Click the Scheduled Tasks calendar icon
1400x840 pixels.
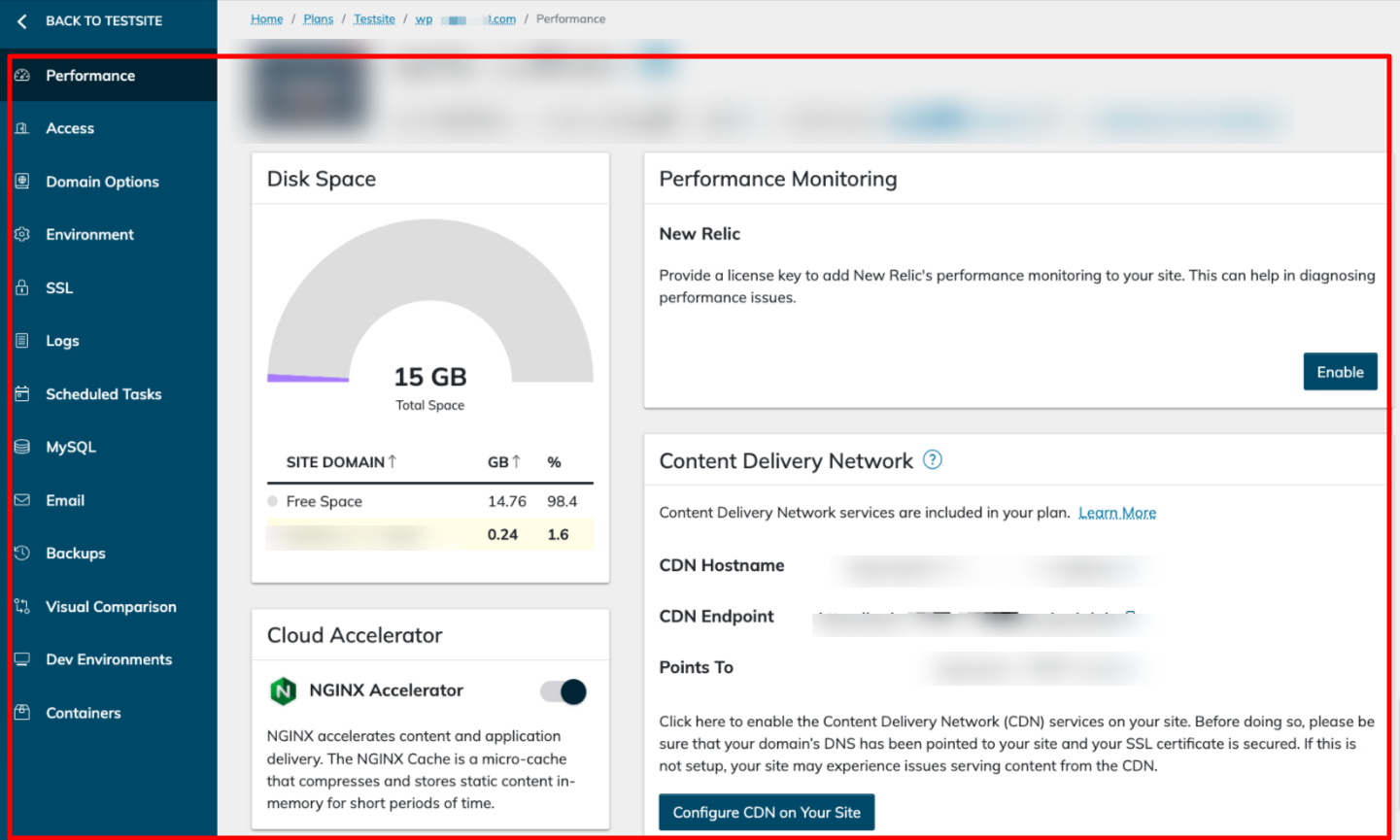coord(22,394)
